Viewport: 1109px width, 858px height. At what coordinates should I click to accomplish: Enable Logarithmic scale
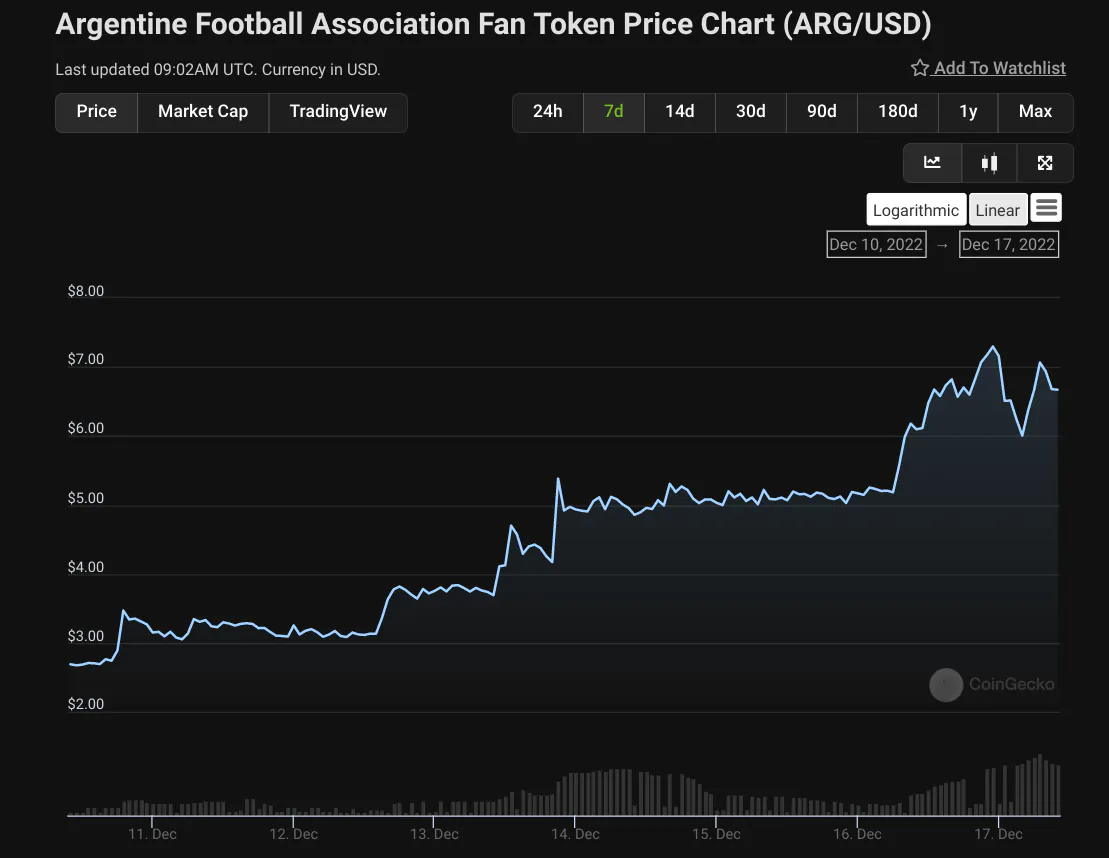pos(916,210)
